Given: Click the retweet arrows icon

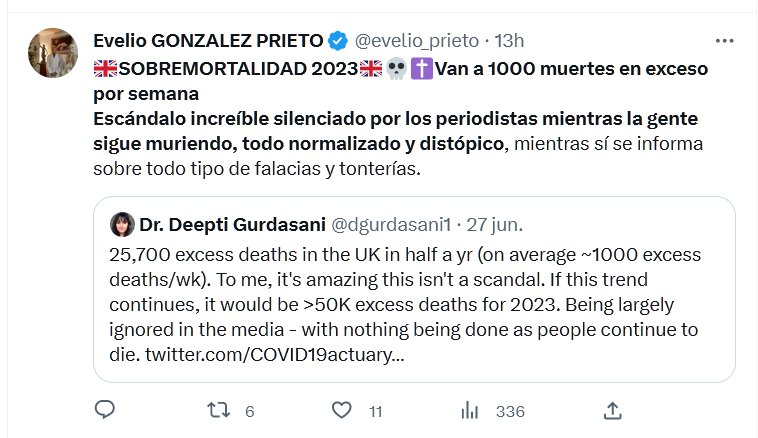Looking at the screenshot, I should pos(218,410).
